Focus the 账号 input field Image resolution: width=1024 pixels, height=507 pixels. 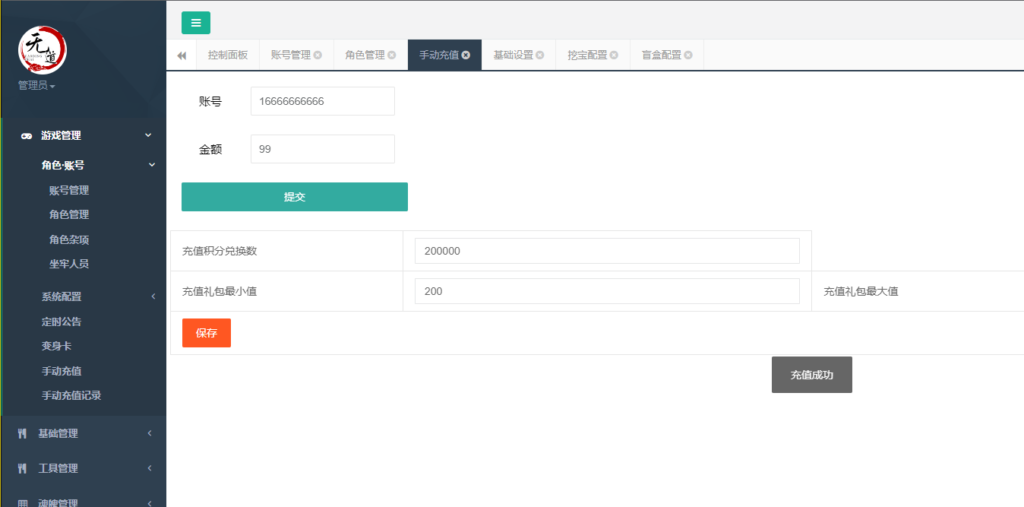coord(323,101)
